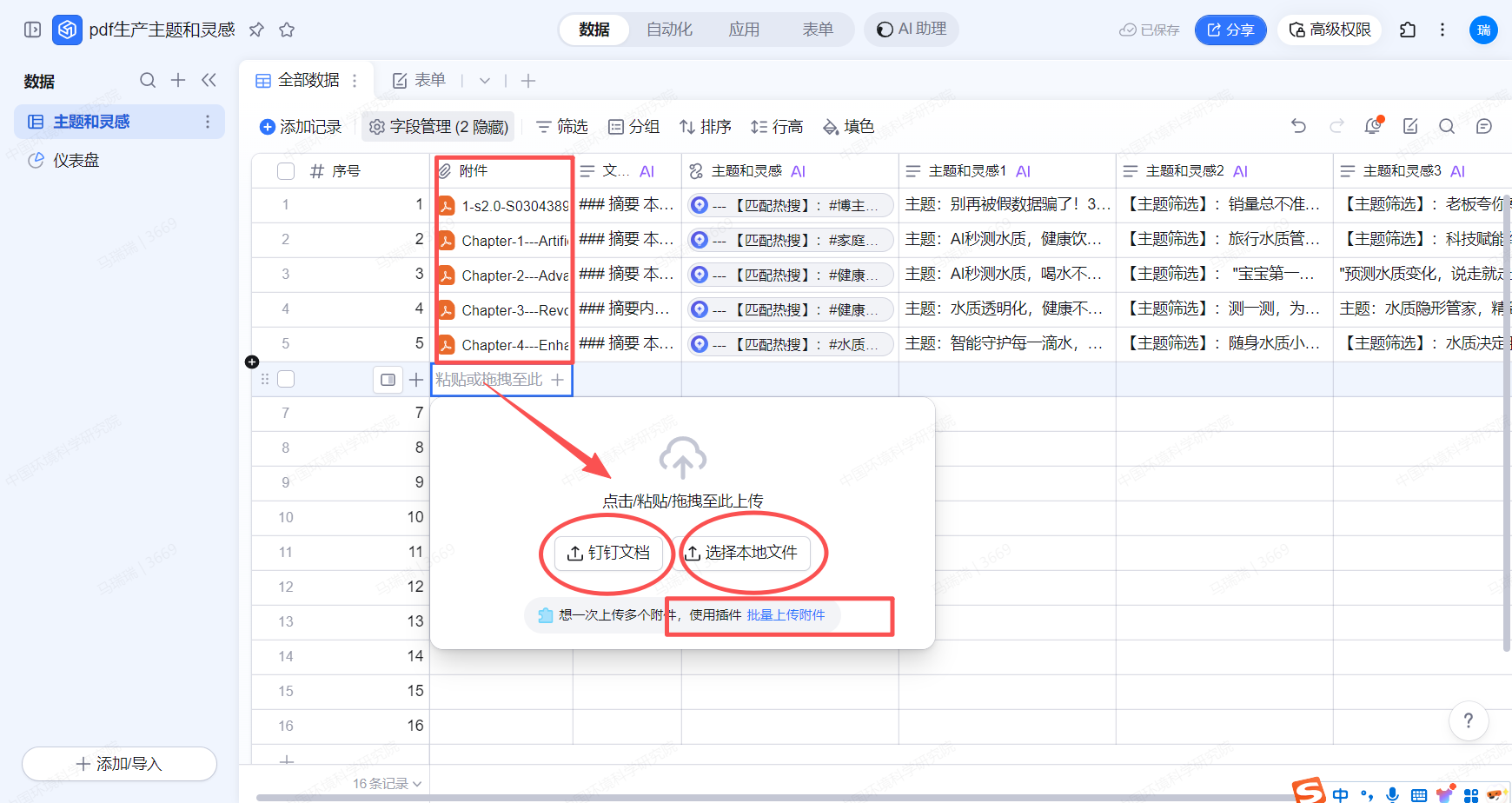Click the 选择本地文件 upload button
The height and width of the screenshot is (803, 1512).
(744, 553)
